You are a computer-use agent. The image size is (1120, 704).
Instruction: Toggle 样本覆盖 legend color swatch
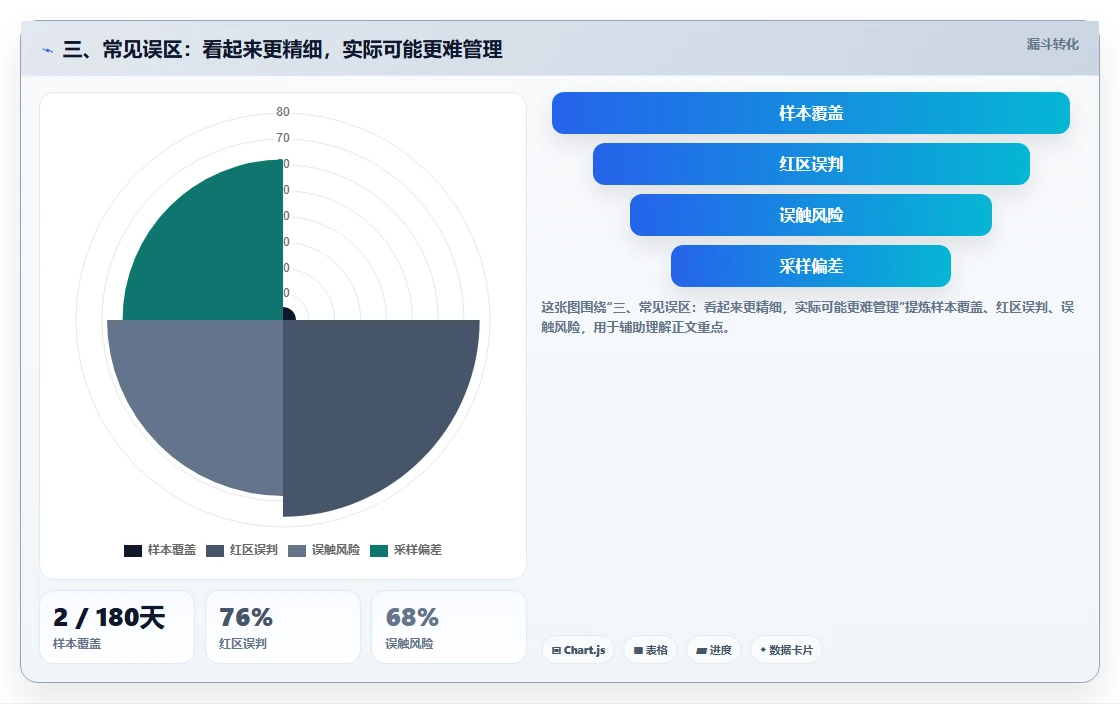click(133, 550)
